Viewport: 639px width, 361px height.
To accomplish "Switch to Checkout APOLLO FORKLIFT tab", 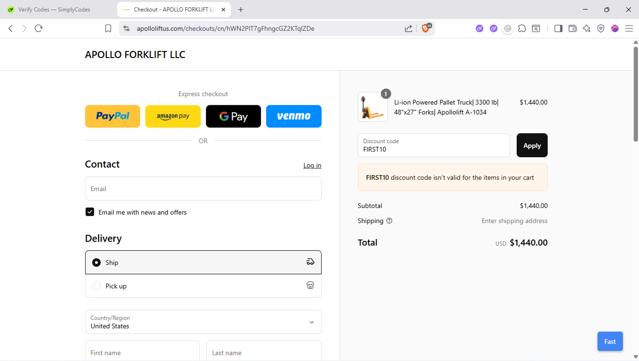I will pyautogui.click(x=174, y=9).
